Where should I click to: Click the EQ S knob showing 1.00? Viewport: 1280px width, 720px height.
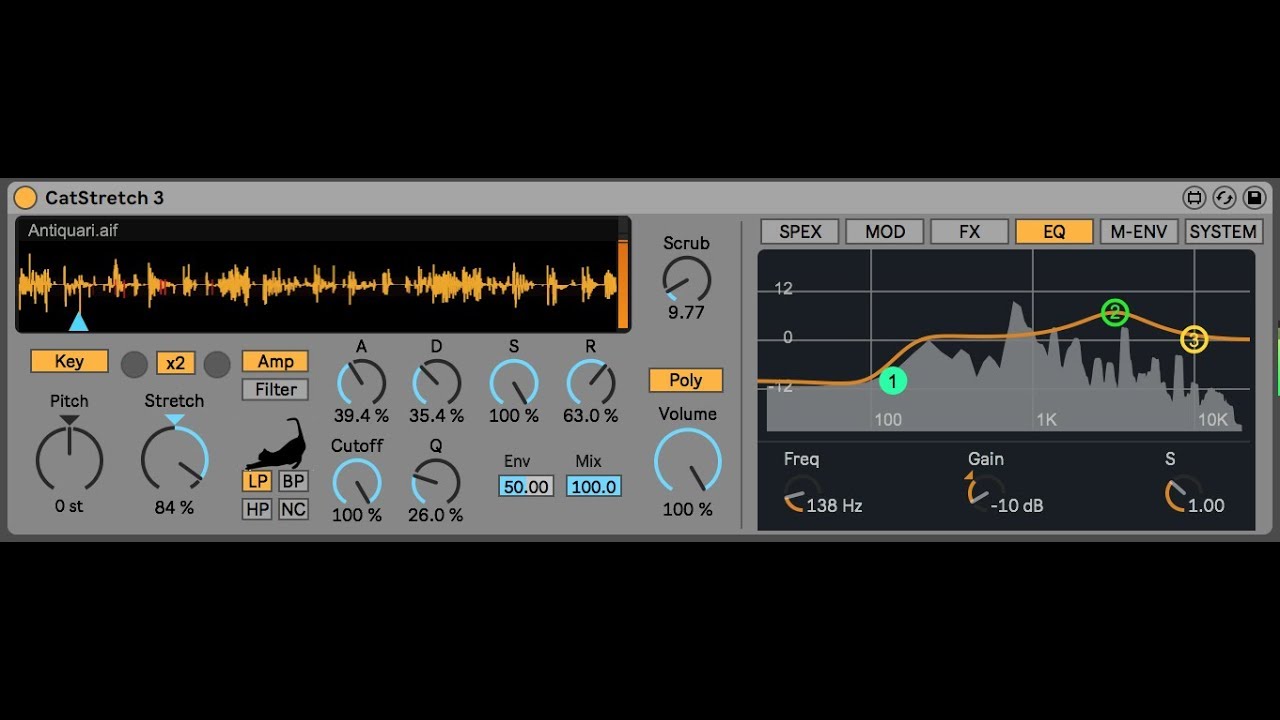click(x=1183, y=493)
